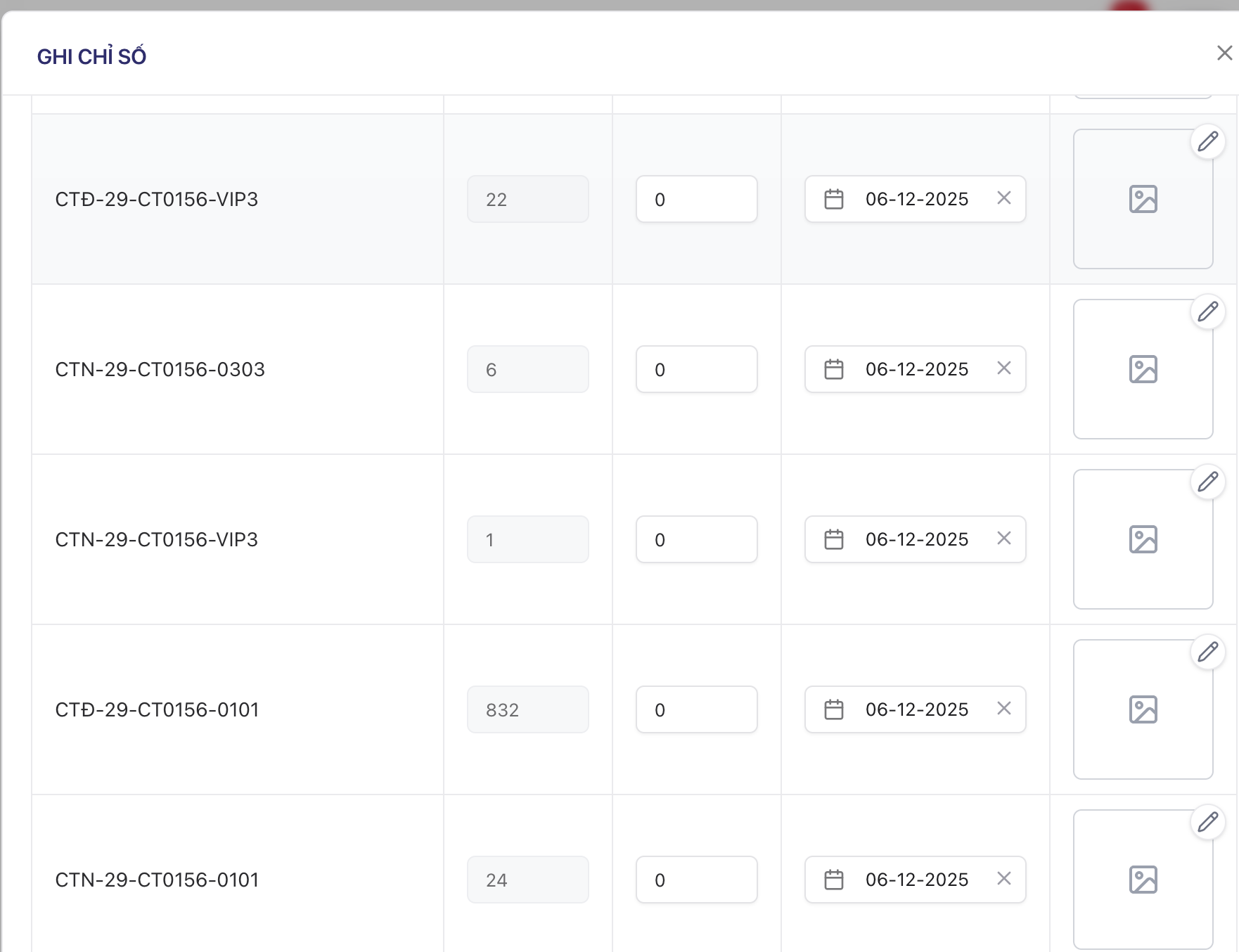Click pencil edit icon for CTN-29-CT0156-VIP3 row
The height and width of the screenshot is (952, 1239).
pos(1207,482)
